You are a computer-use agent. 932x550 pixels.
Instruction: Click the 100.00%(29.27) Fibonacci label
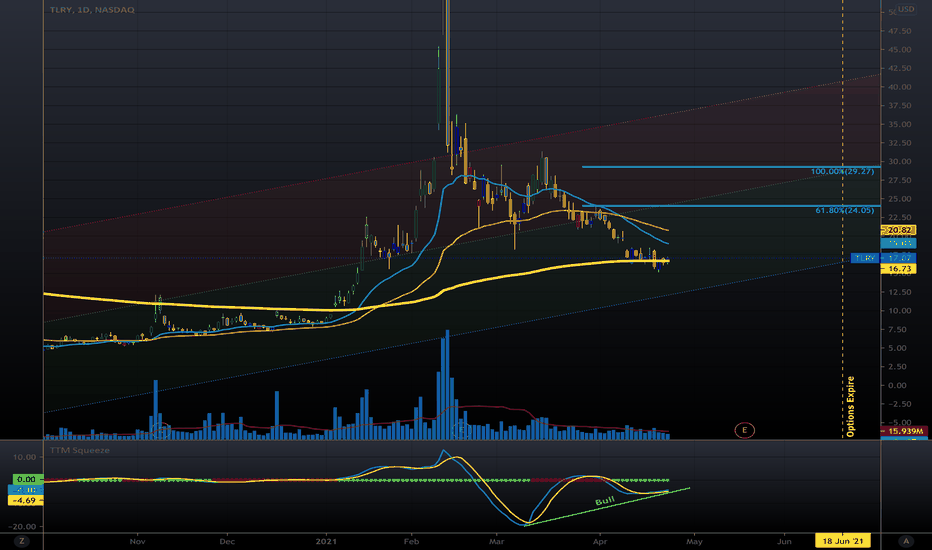pos(842,171)
